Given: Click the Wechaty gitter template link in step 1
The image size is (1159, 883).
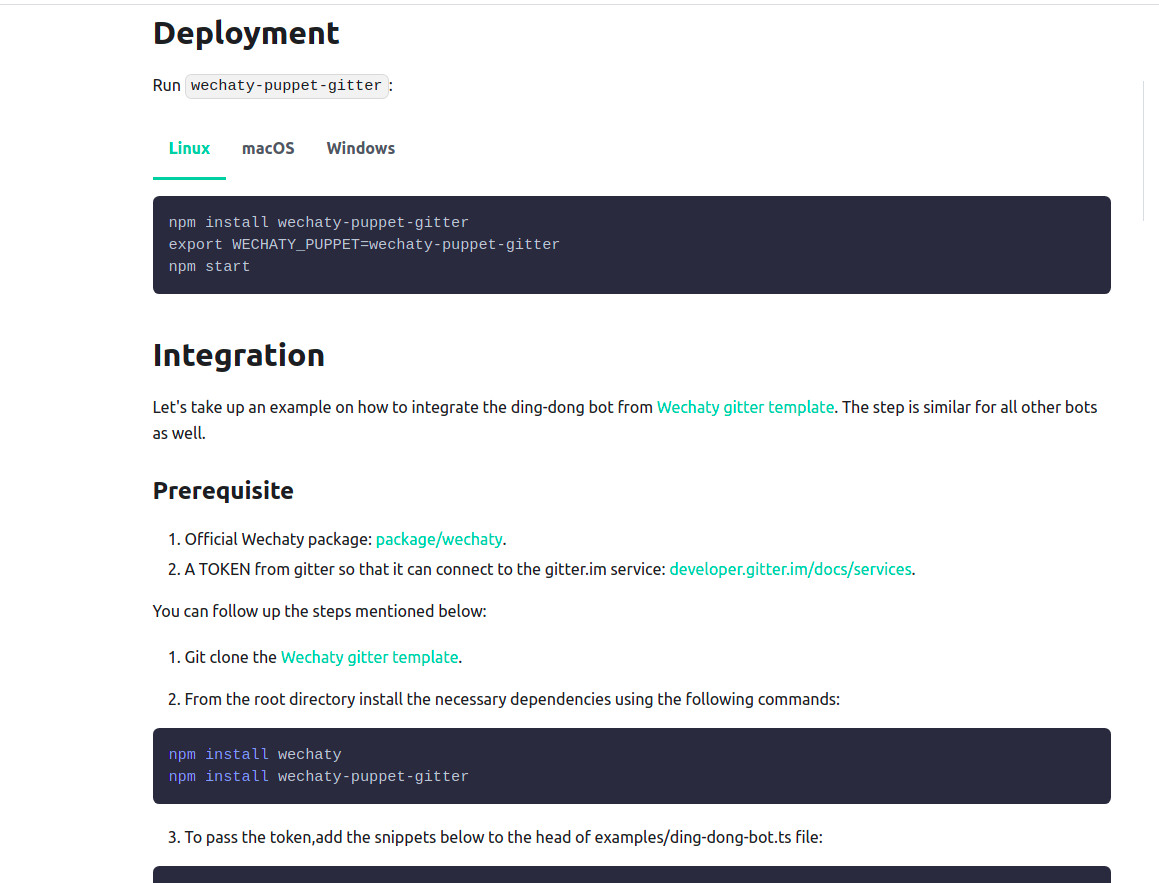Looking at the screenshot, I should click(369, 657).
